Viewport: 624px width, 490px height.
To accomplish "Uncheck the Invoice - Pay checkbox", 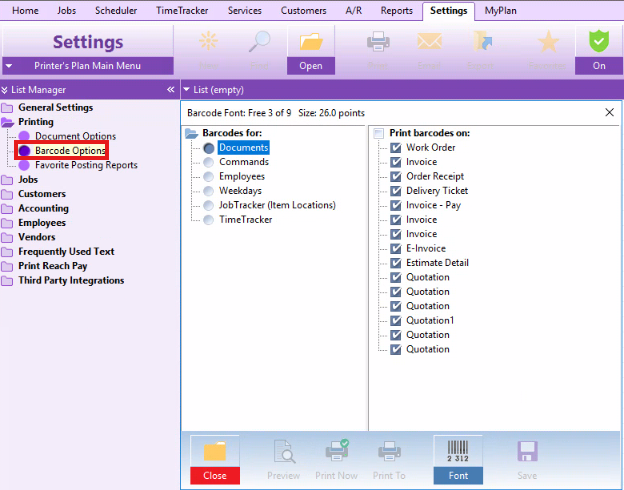I will [x=396, y=205].
